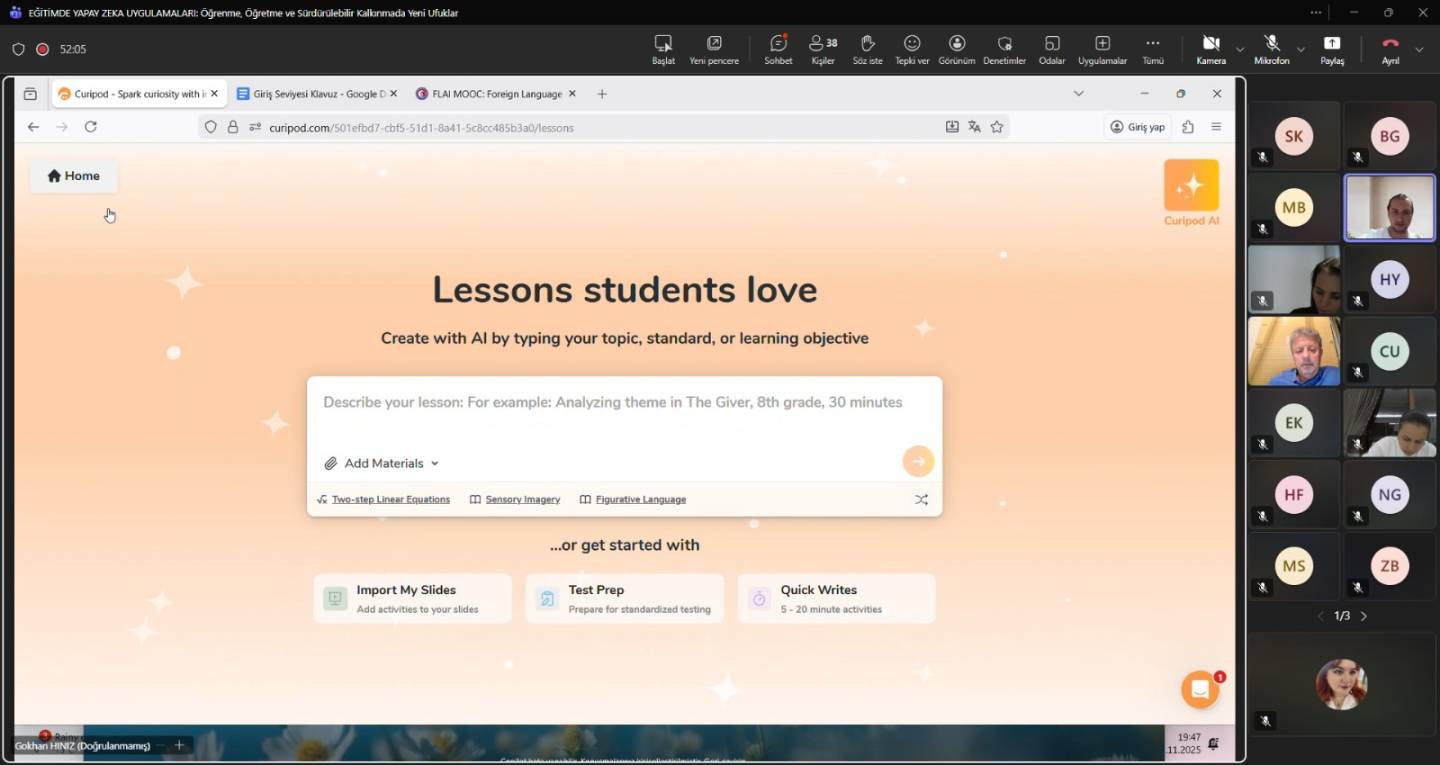
Task: Bookmark page with star icon
Action: coord(997,127)
